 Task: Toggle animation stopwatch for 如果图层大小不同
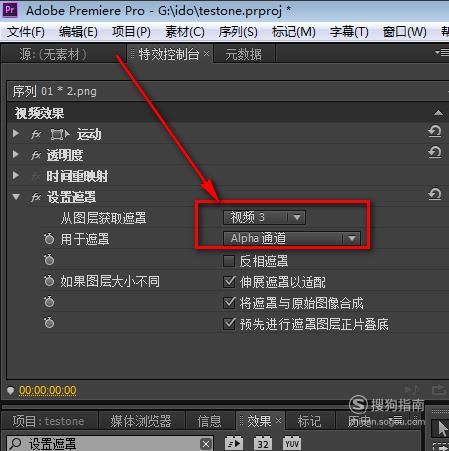pos(49,281)
